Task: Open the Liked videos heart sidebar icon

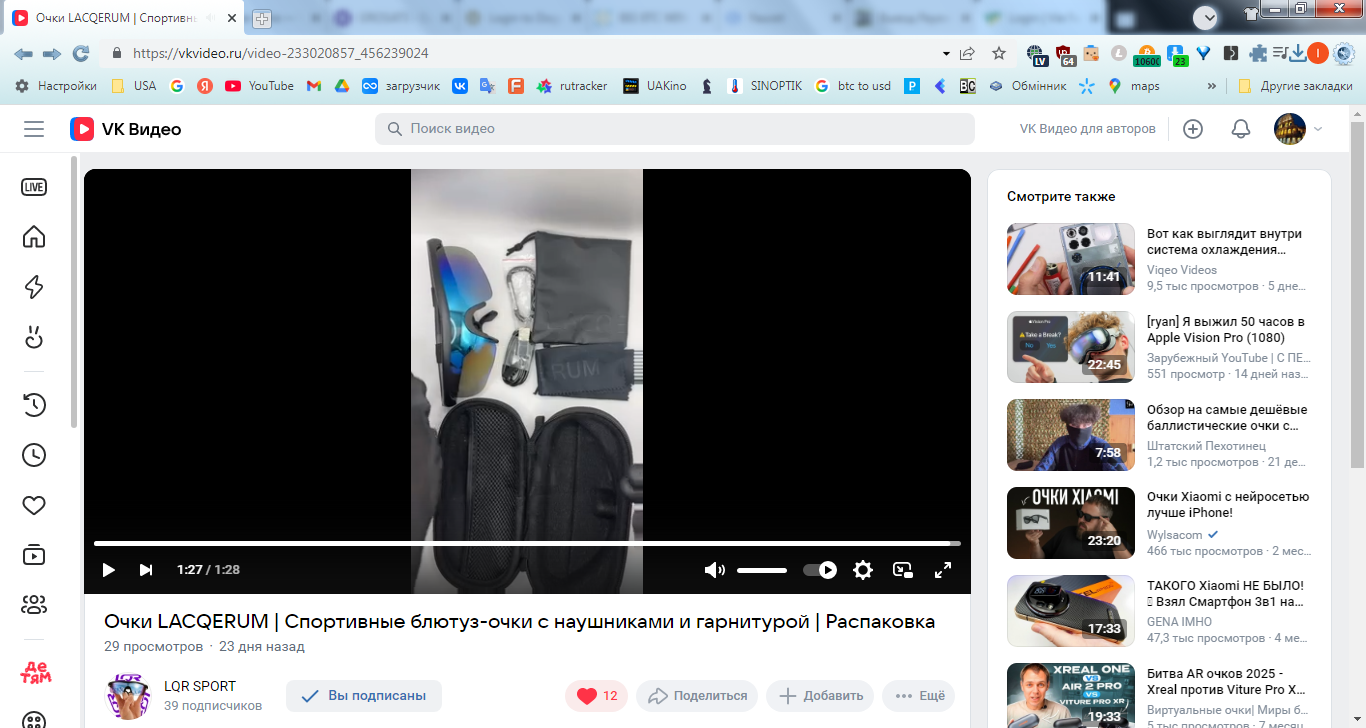Action: [x=34, y=505]
